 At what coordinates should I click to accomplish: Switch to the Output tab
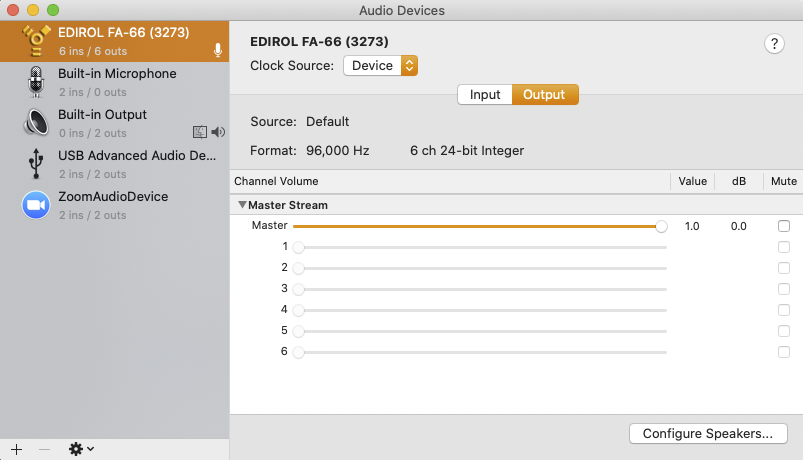click(545, 95)
